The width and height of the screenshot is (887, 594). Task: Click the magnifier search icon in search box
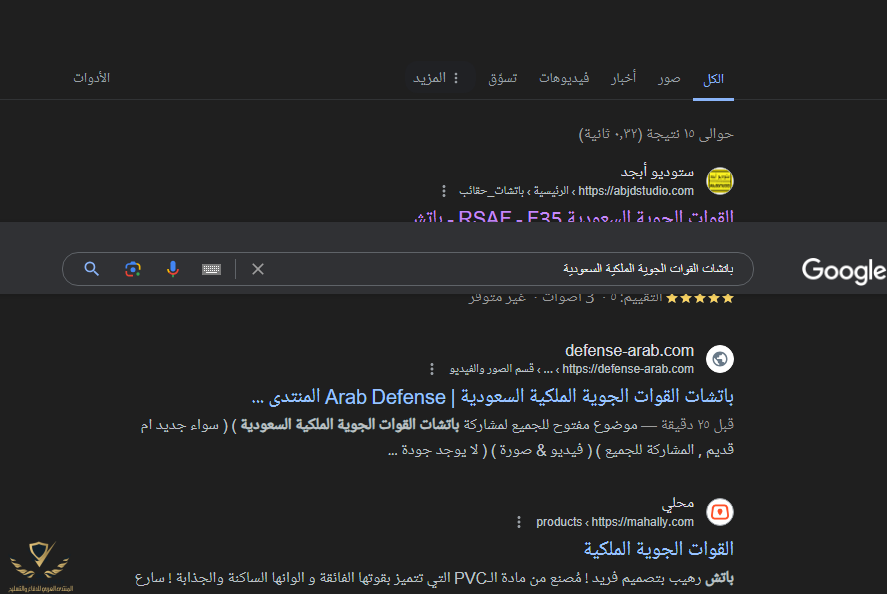[92, 269]
